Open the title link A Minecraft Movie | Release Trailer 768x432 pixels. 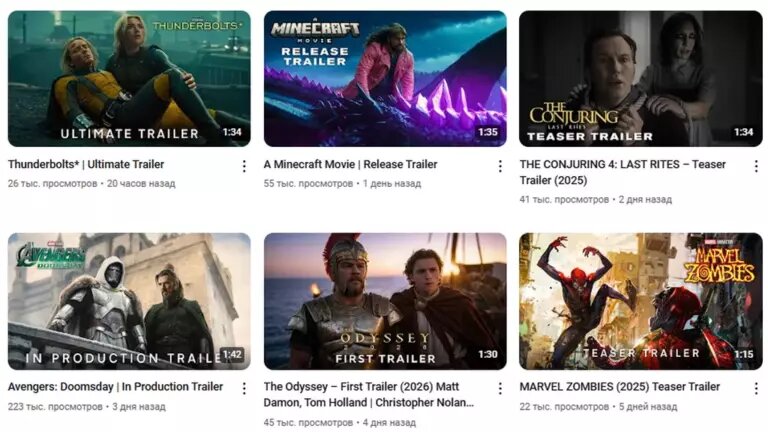click(350, 165)
